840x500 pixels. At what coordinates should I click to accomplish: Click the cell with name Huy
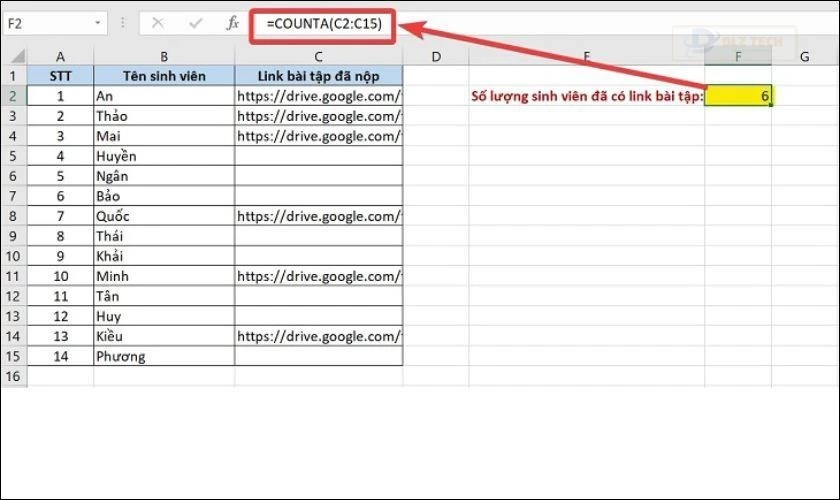(x=164, y=316)
